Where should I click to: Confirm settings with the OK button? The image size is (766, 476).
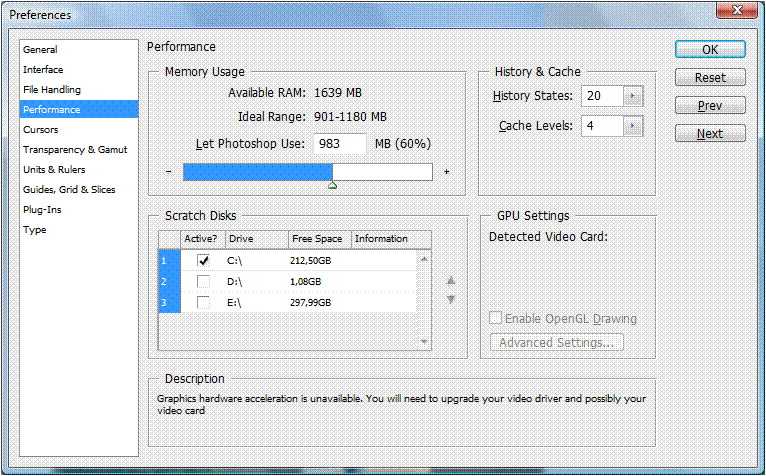pos(710,49)
